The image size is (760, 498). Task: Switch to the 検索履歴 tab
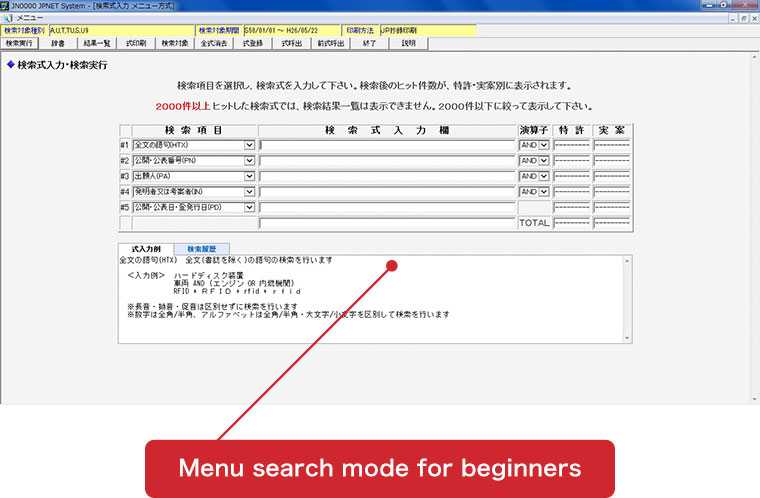pyautogui.click(x=208, y=249)
